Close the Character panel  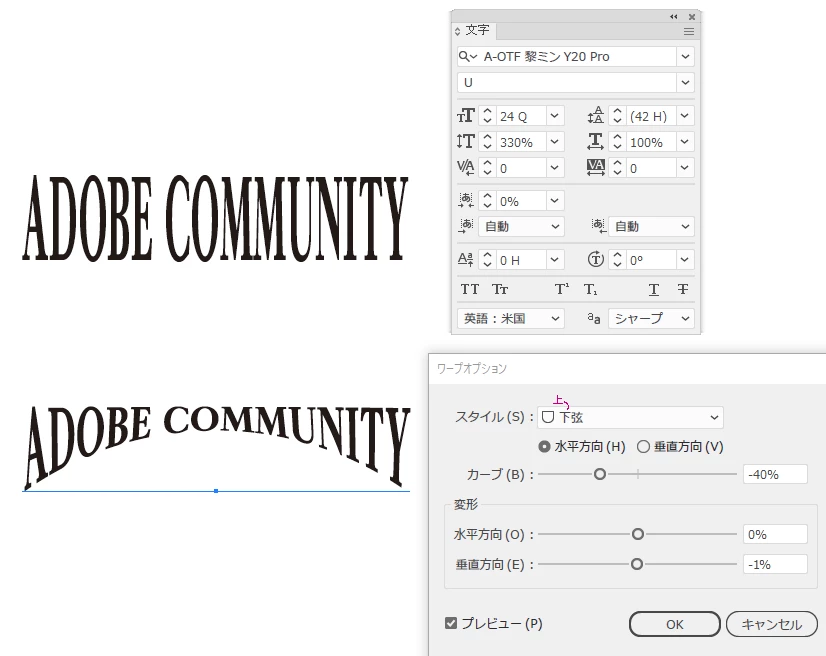pyautogui.click(x=692, y=17)
